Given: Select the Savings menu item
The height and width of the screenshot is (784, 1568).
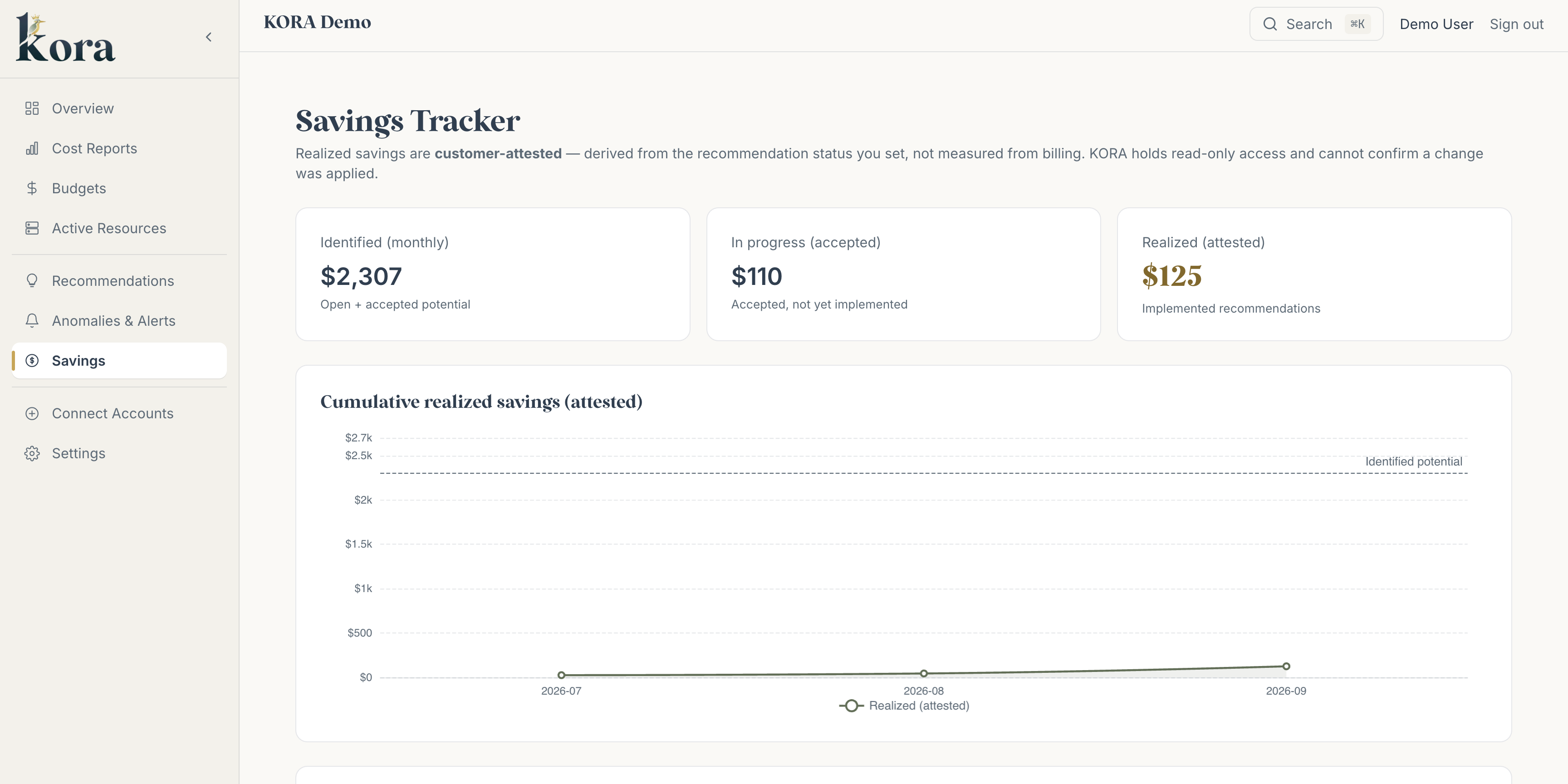Looking at the screenshot, I should coord(119,360).
